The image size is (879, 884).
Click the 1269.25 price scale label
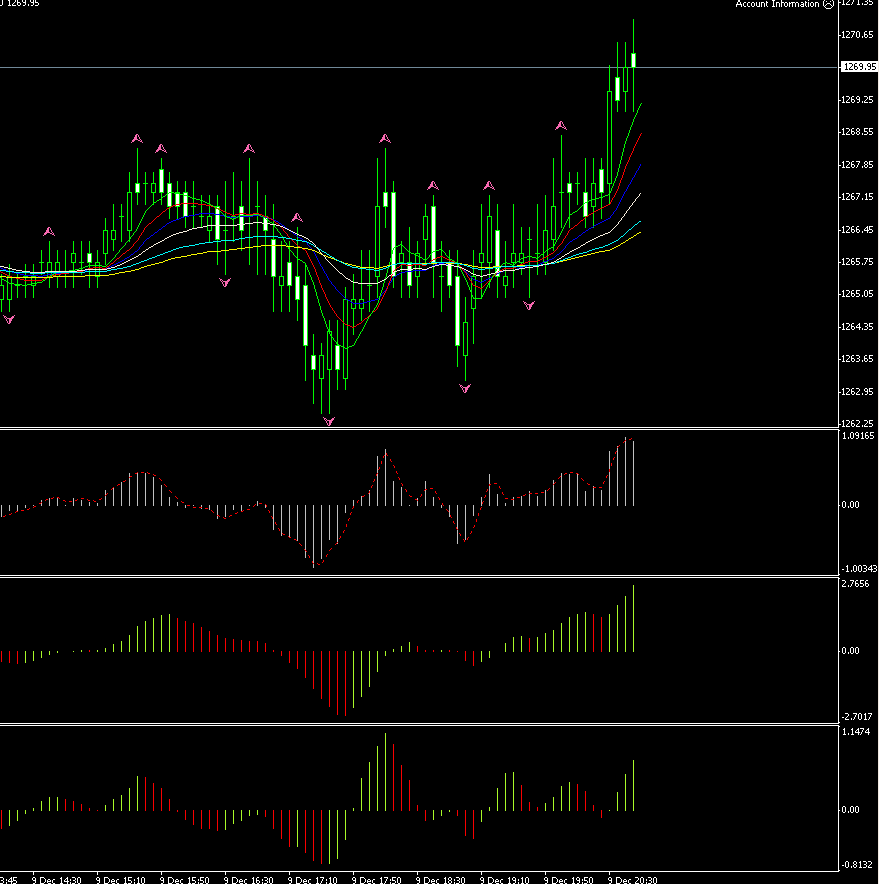point(858,100)
